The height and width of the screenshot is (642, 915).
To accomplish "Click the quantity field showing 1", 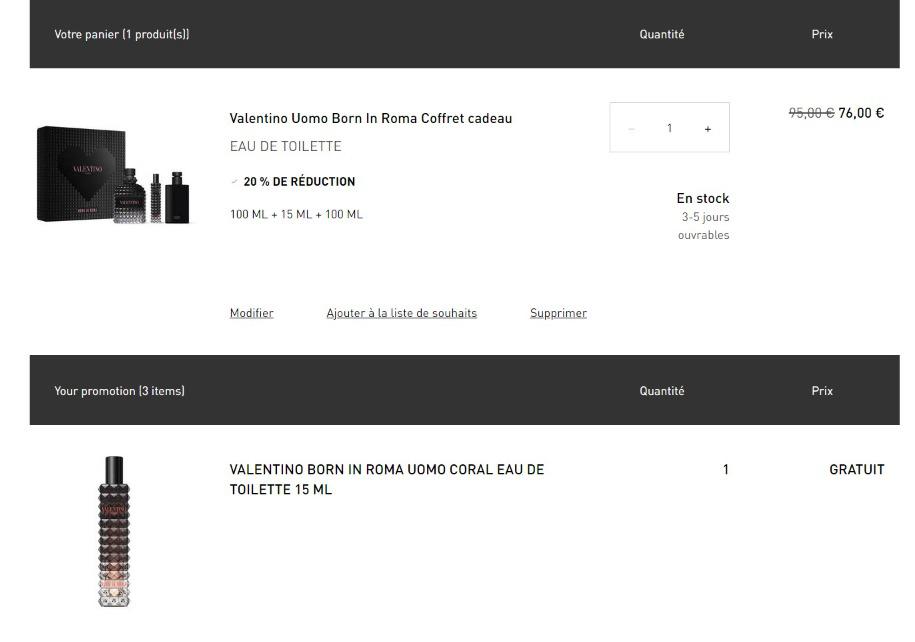I will pyautogui.click(x=669, y=128).
